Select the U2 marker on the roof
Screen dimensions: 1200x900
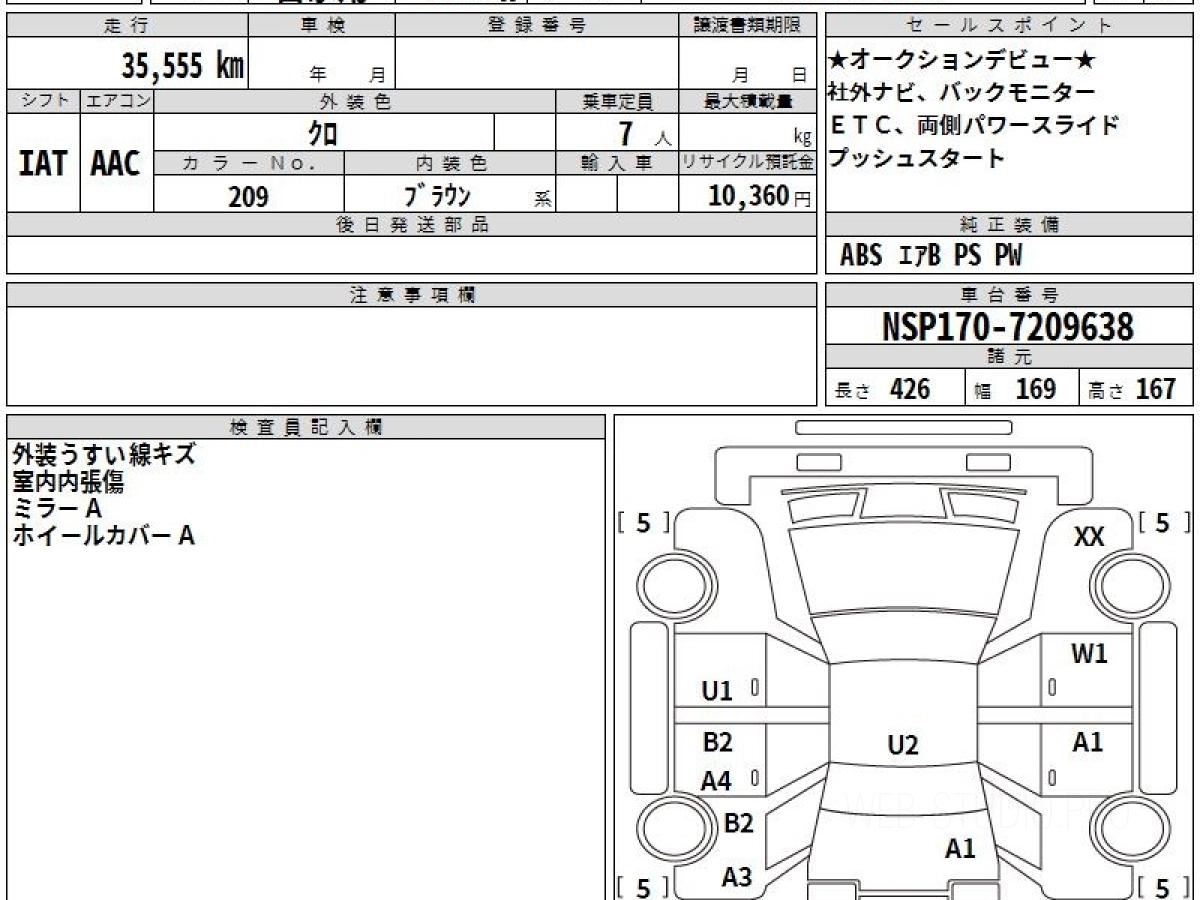(x=902, y=745)
